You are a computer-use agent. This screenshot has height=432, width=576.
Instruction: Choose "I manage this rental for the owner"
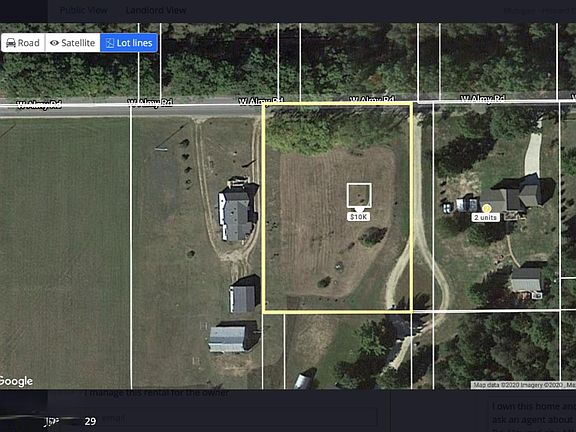[156, 393]
